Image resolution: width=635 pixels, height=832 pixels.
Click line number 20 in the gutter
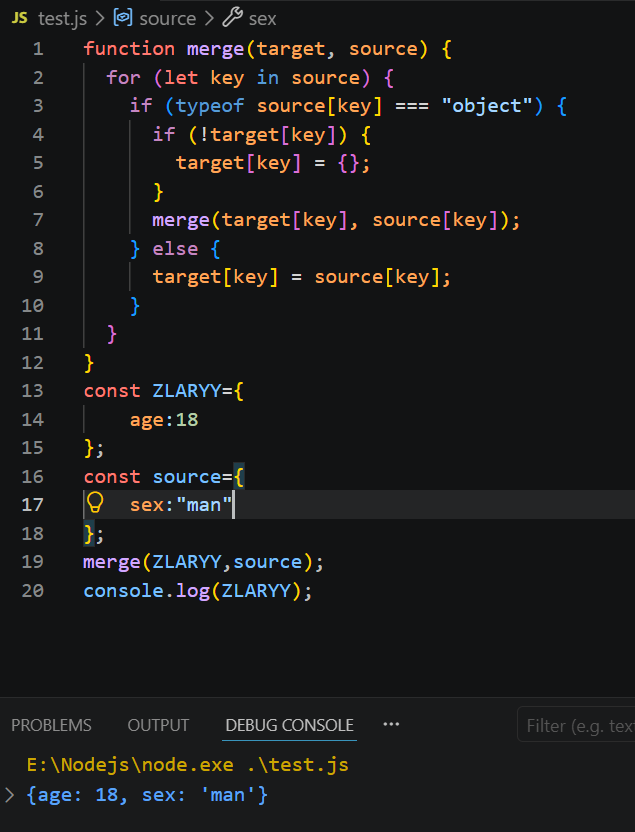pos(32,591)
